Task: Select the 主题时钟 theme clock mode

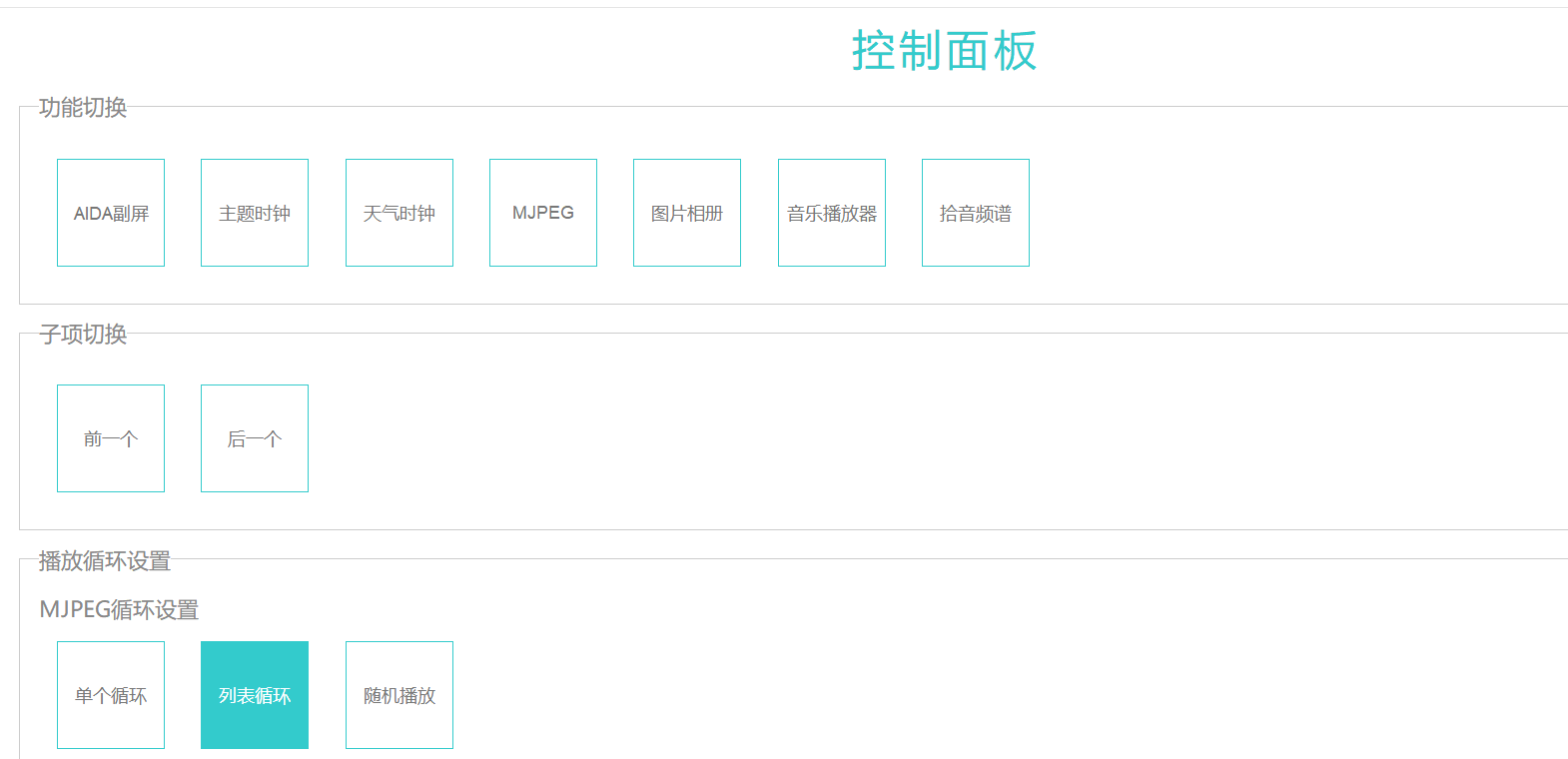Action: (255, 213)
